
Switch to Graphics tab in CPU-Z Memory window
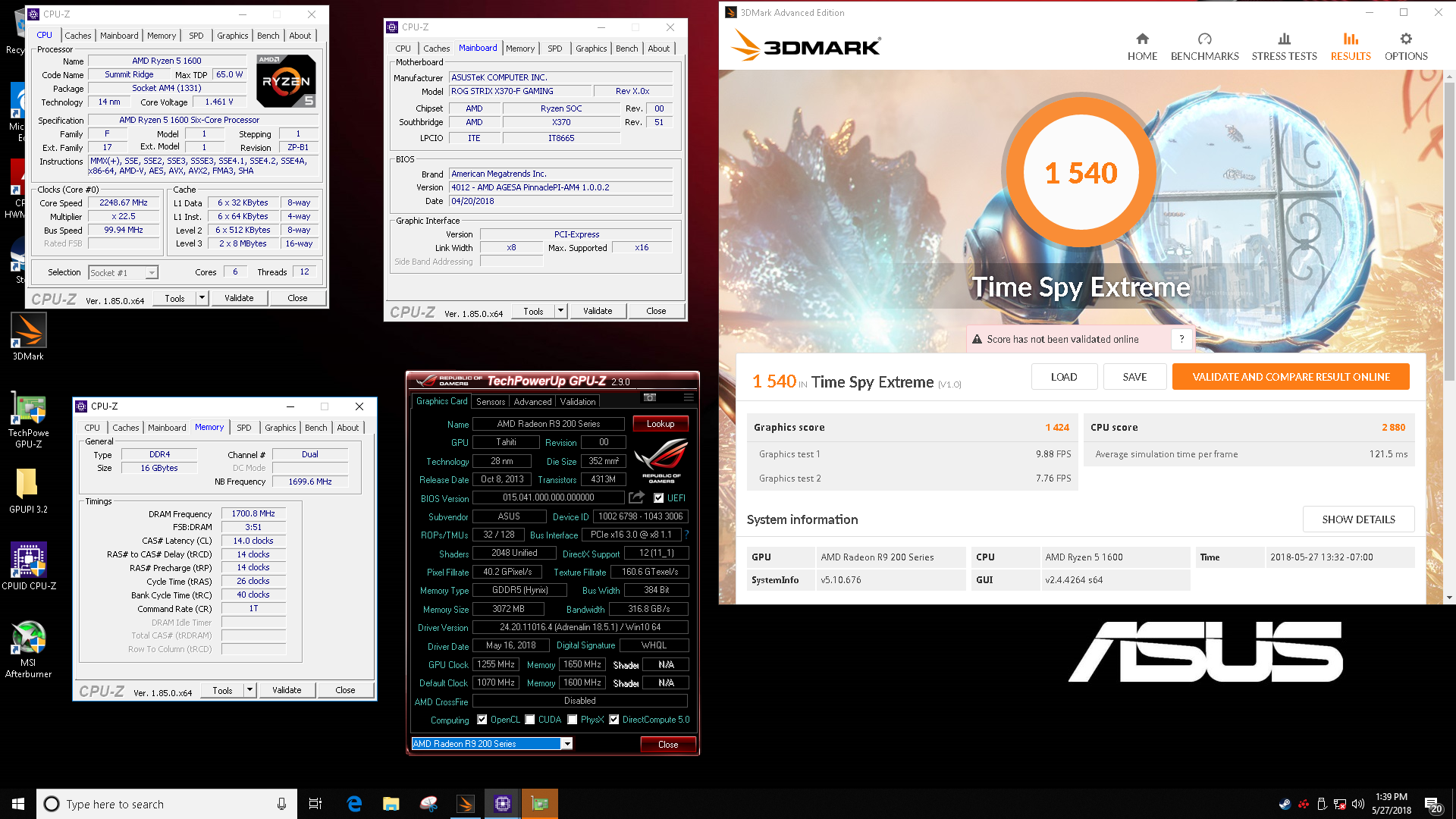click(280, 428)
